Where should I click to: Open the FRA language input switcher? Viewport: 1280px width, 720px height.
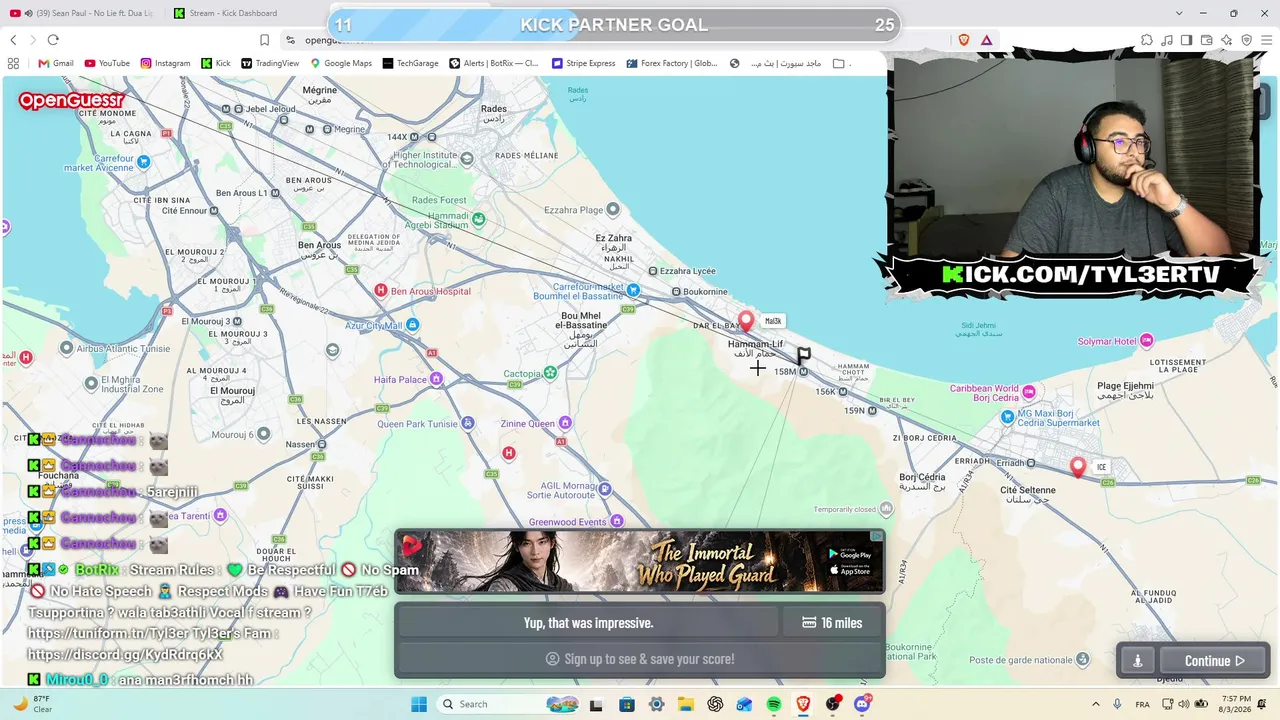point(1143,704)
